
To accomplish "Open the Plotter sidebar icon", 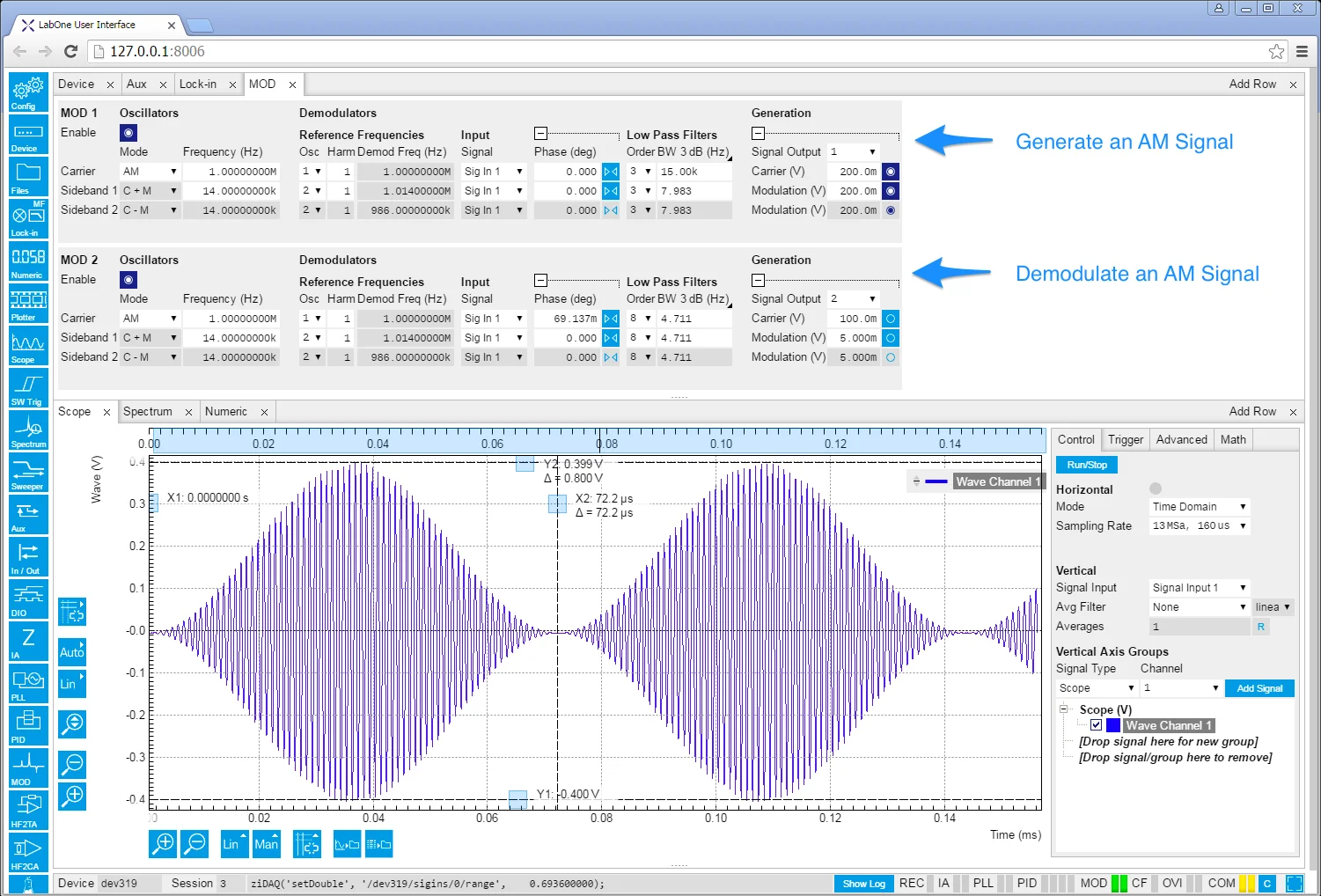I will tap(28, 304).
